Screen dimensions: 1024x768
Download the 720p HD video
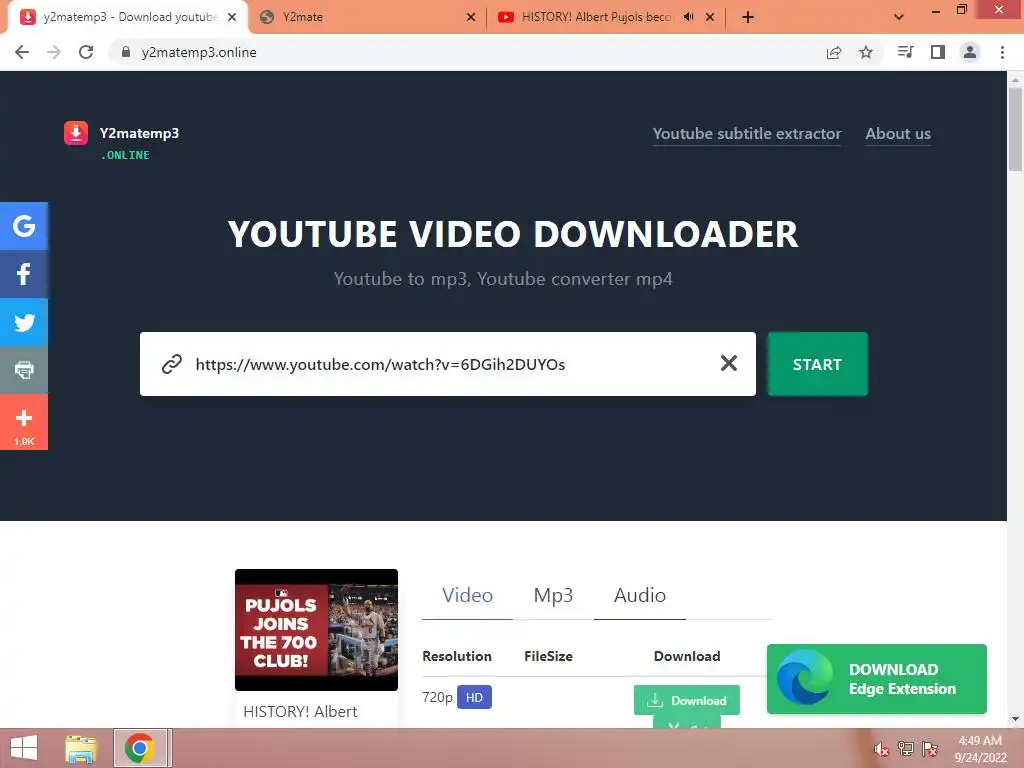pos(687,700)
